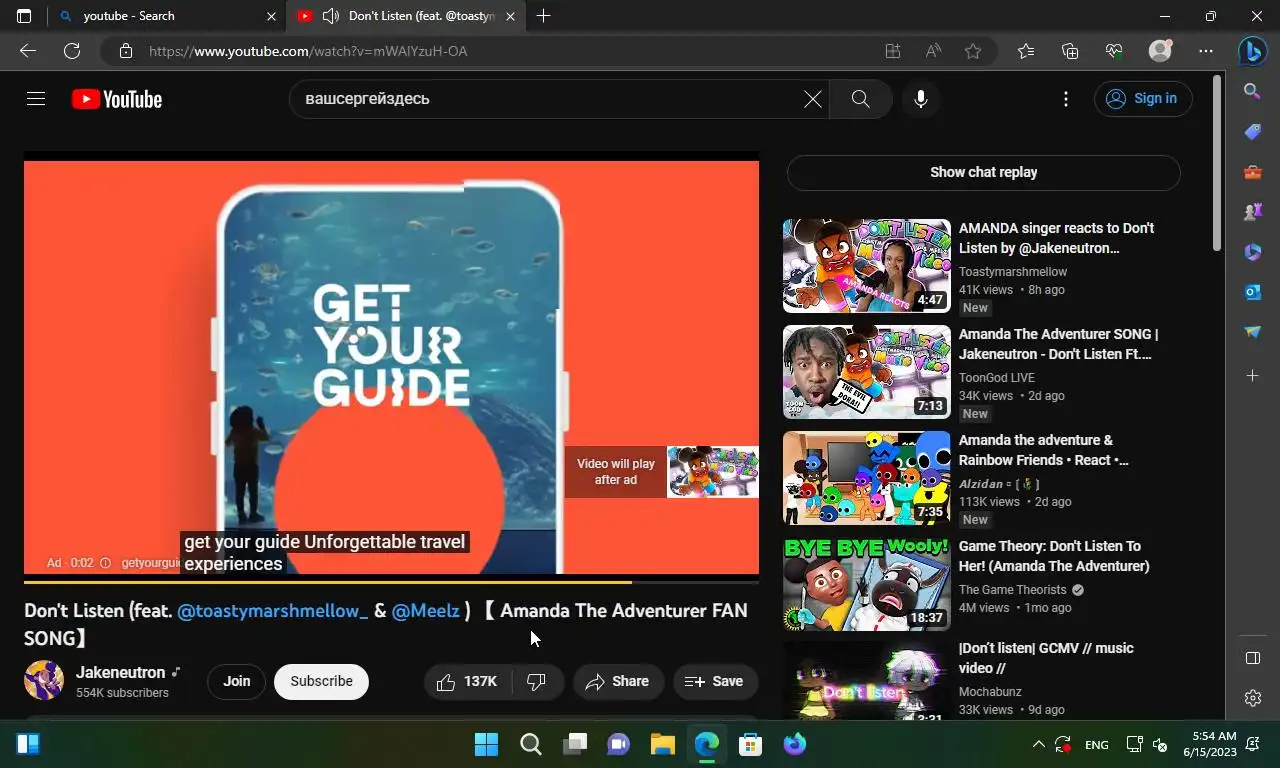Open the Favorites list button

click(1026, 51)
